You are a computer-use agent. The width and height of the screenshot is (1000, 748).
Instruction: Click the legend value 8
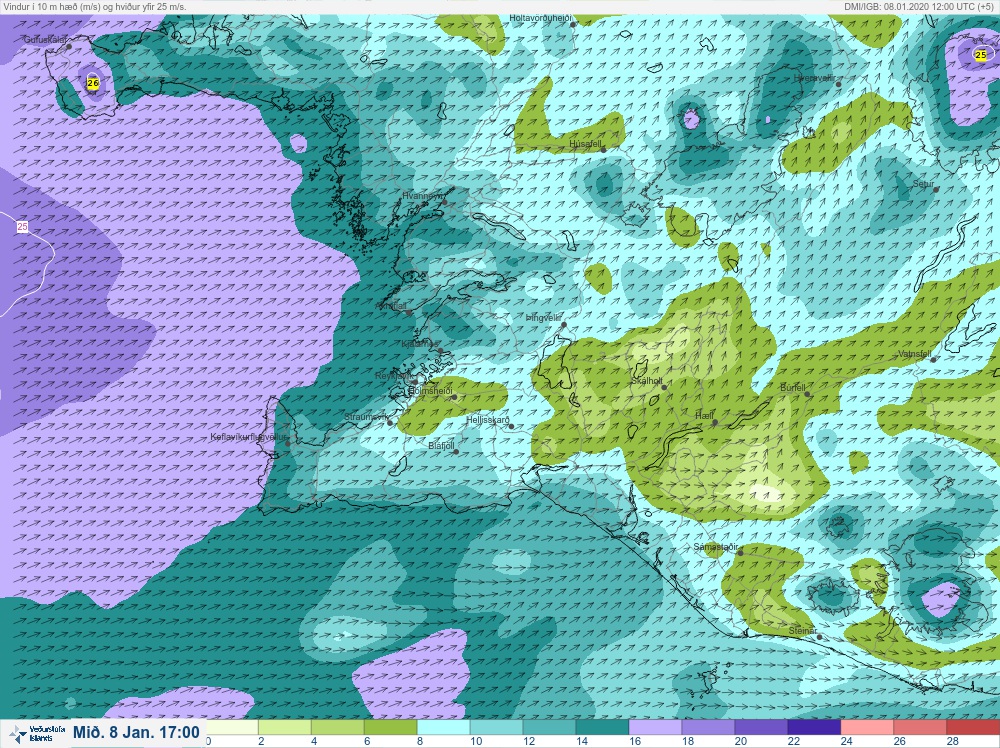[x=422, y=742]
